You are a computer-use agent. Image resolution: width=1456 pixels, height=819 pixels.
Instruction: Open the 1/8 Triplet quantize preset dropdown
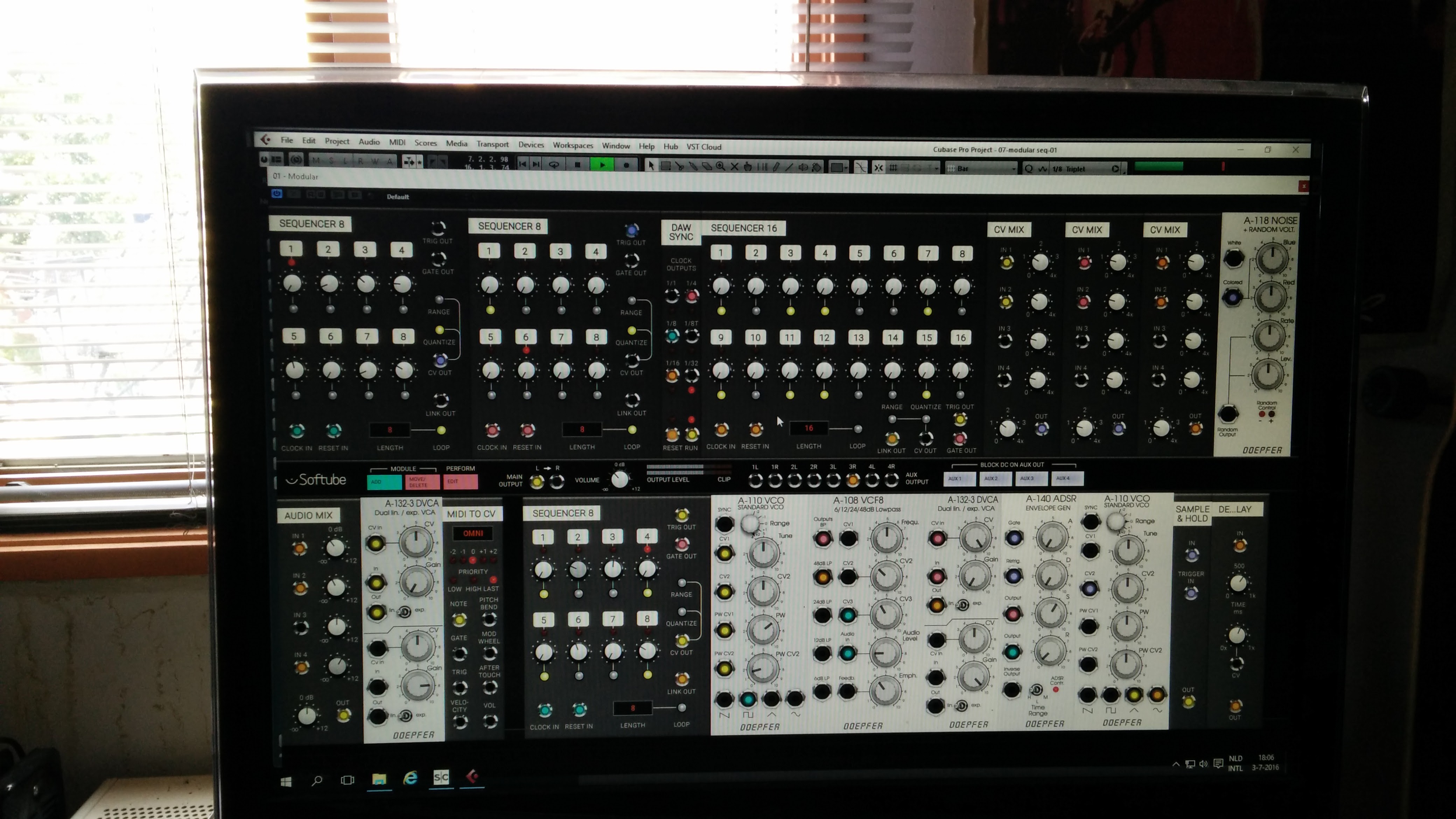click(x=1085, y=169)
